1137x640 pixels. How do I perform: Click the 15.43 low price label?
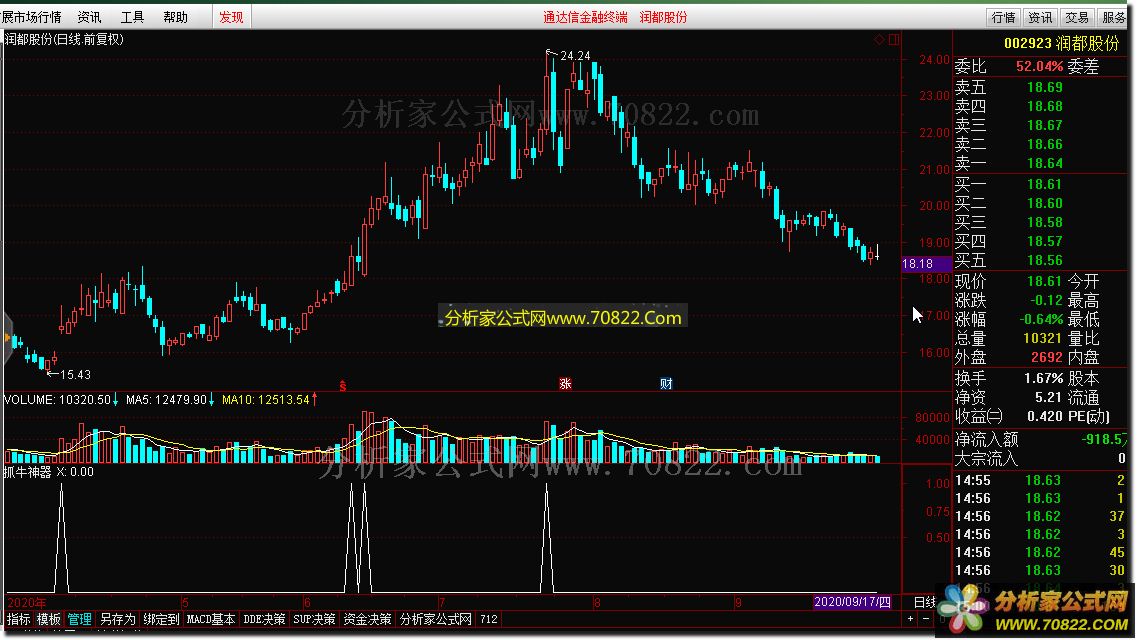[75, 375]
